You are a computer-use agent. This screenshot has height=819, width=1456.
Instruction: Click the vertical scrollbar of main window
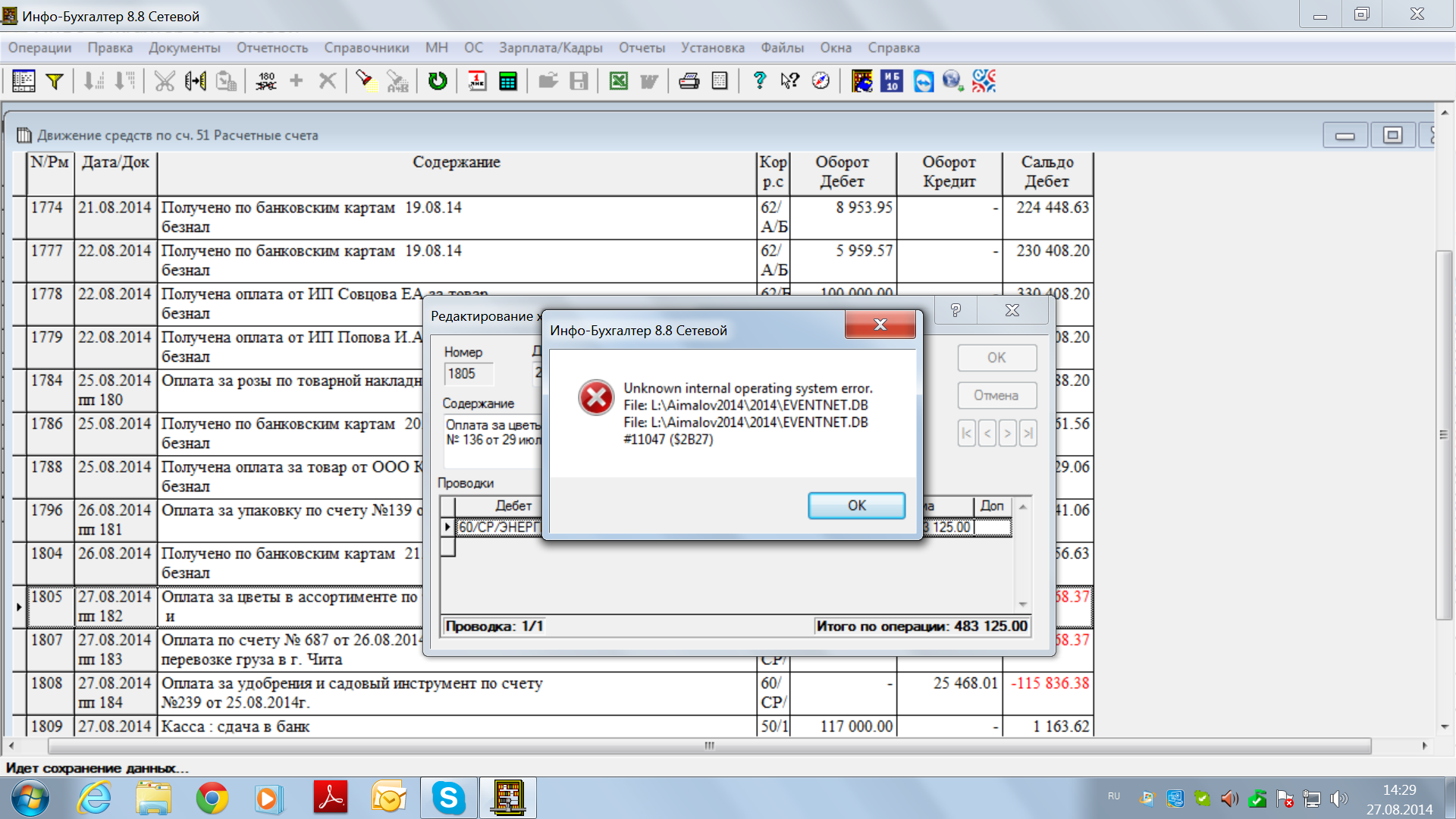tap(1444, 435)
